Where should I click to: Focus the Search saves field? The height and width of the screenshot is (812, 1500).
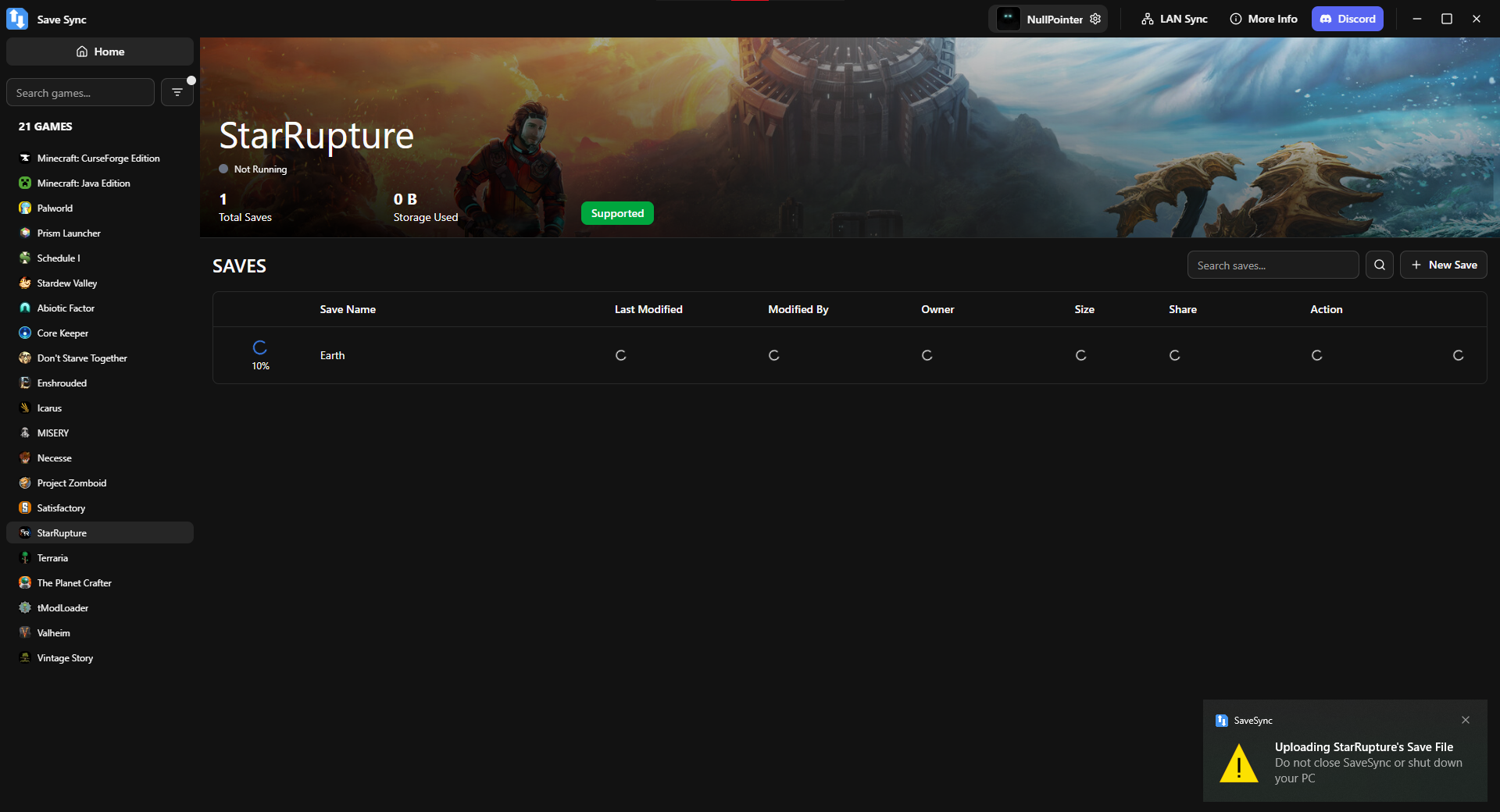[1273, 265]
